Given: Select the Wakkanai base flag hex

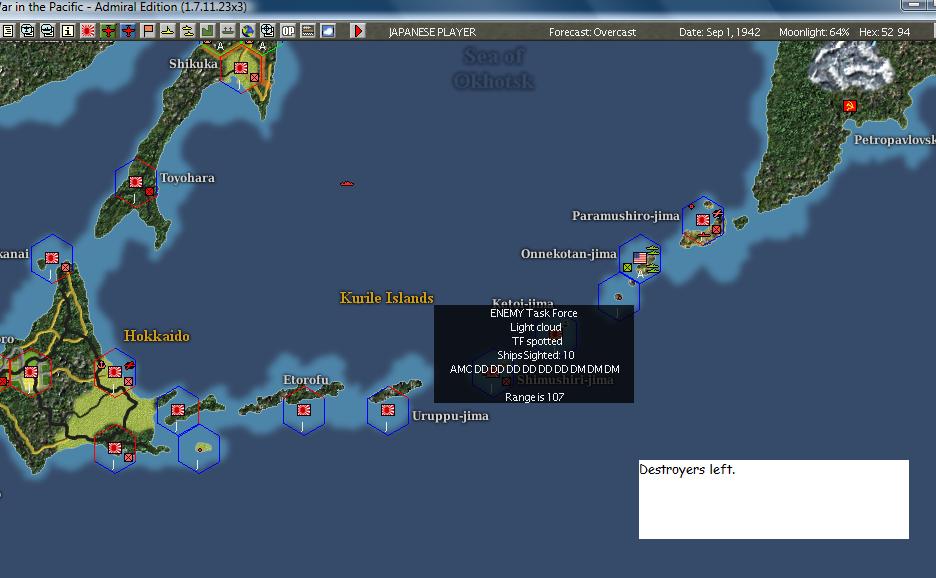Looking at the screenshot, I should (x=52, y=258).
